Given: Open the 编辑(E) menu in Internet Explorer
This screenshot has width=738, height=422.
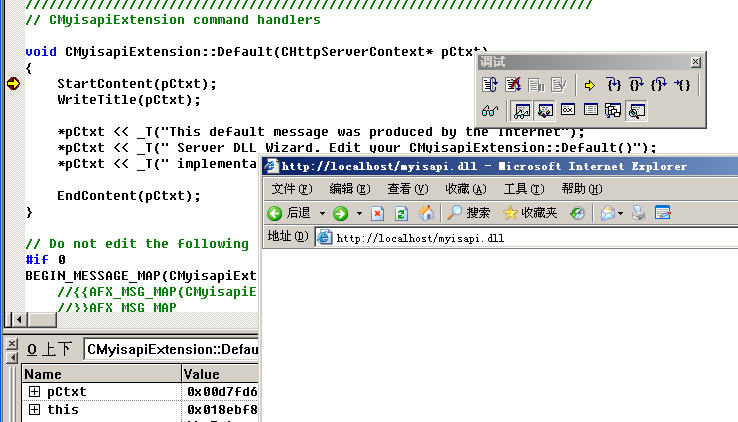Looking at the screenshot, I should (350, 189).
